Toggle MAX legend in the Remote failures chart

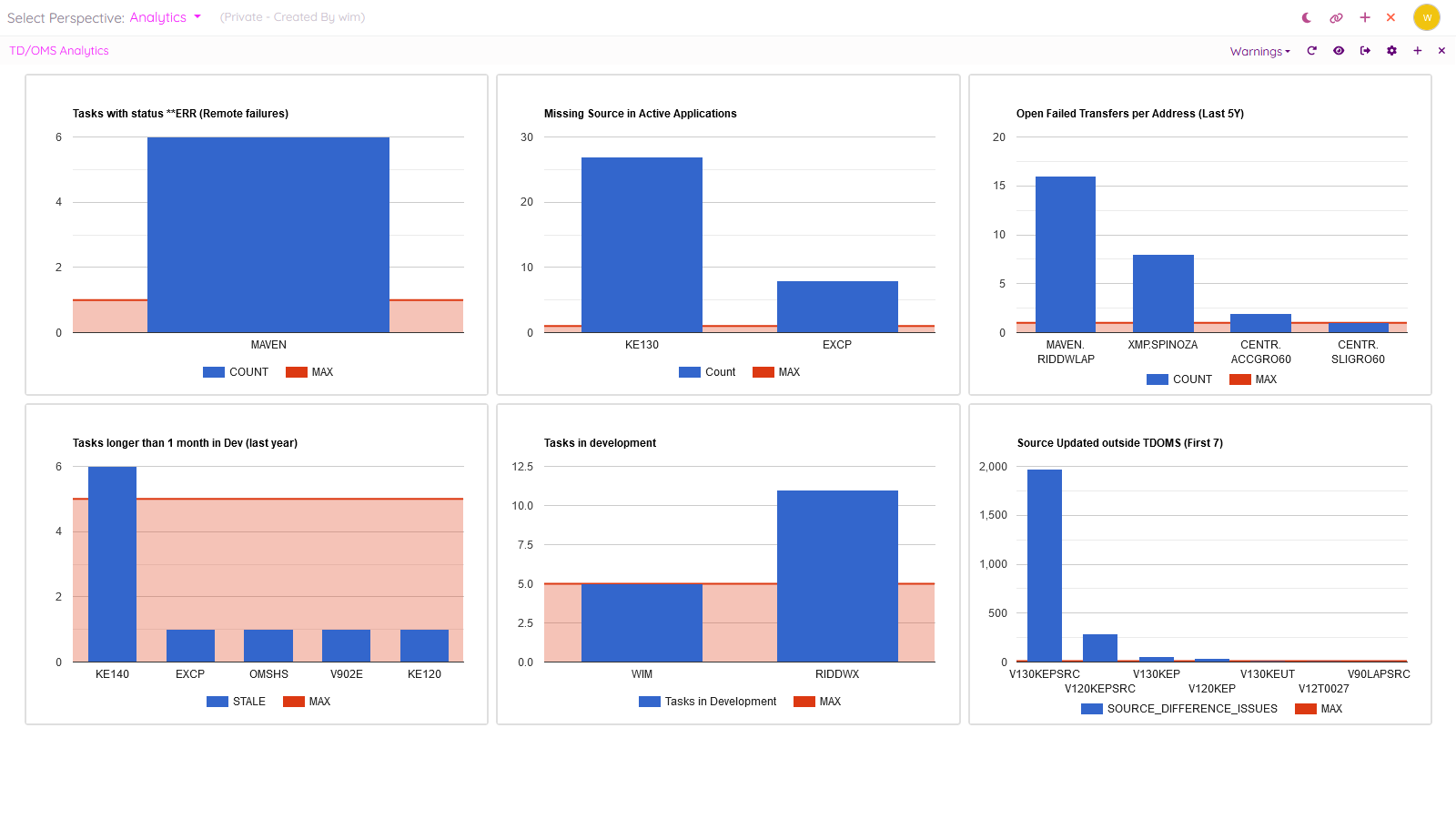point(309,372)
